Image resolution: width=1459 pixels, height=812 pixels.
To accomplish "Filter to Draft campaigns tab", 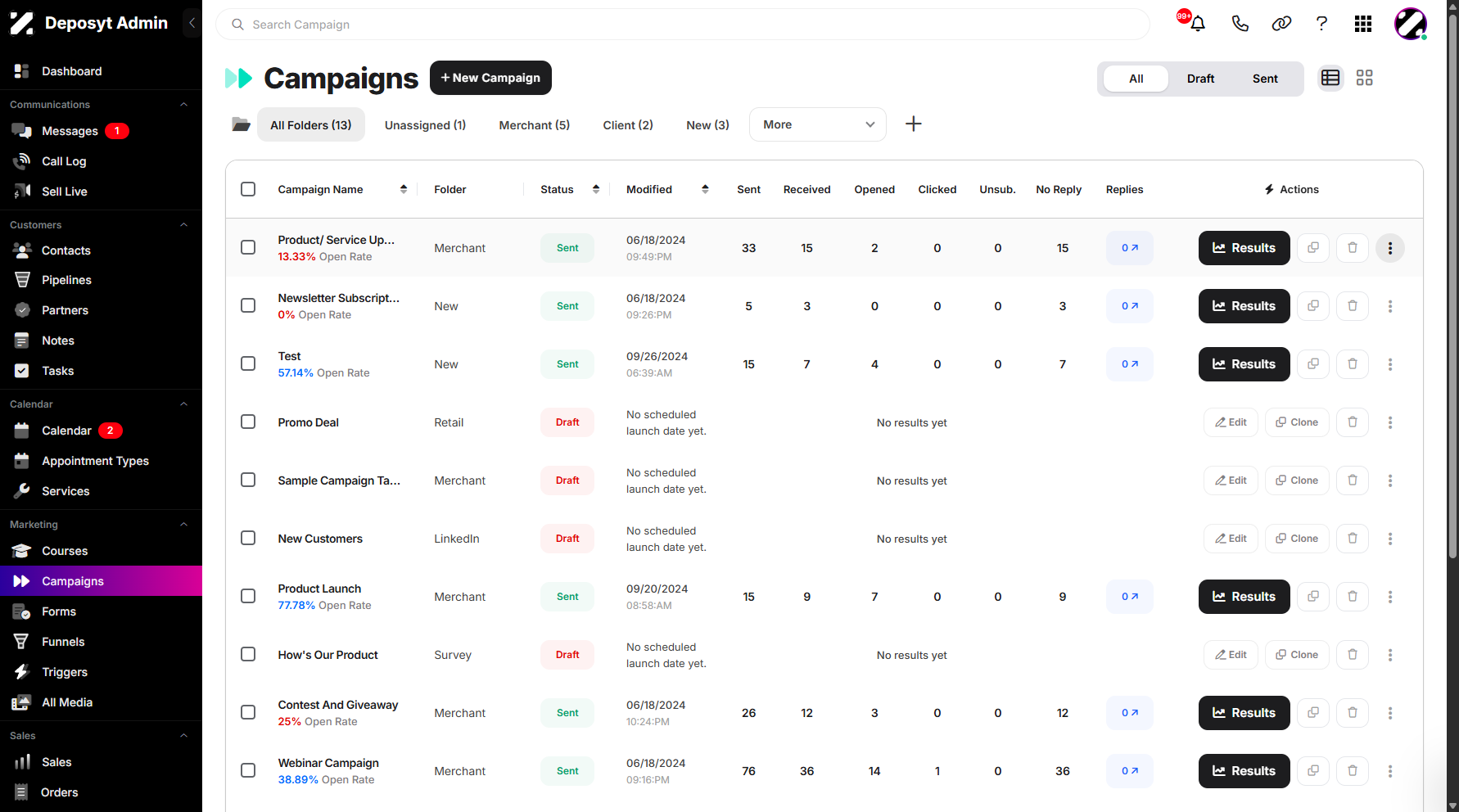I will point(1200,79).
